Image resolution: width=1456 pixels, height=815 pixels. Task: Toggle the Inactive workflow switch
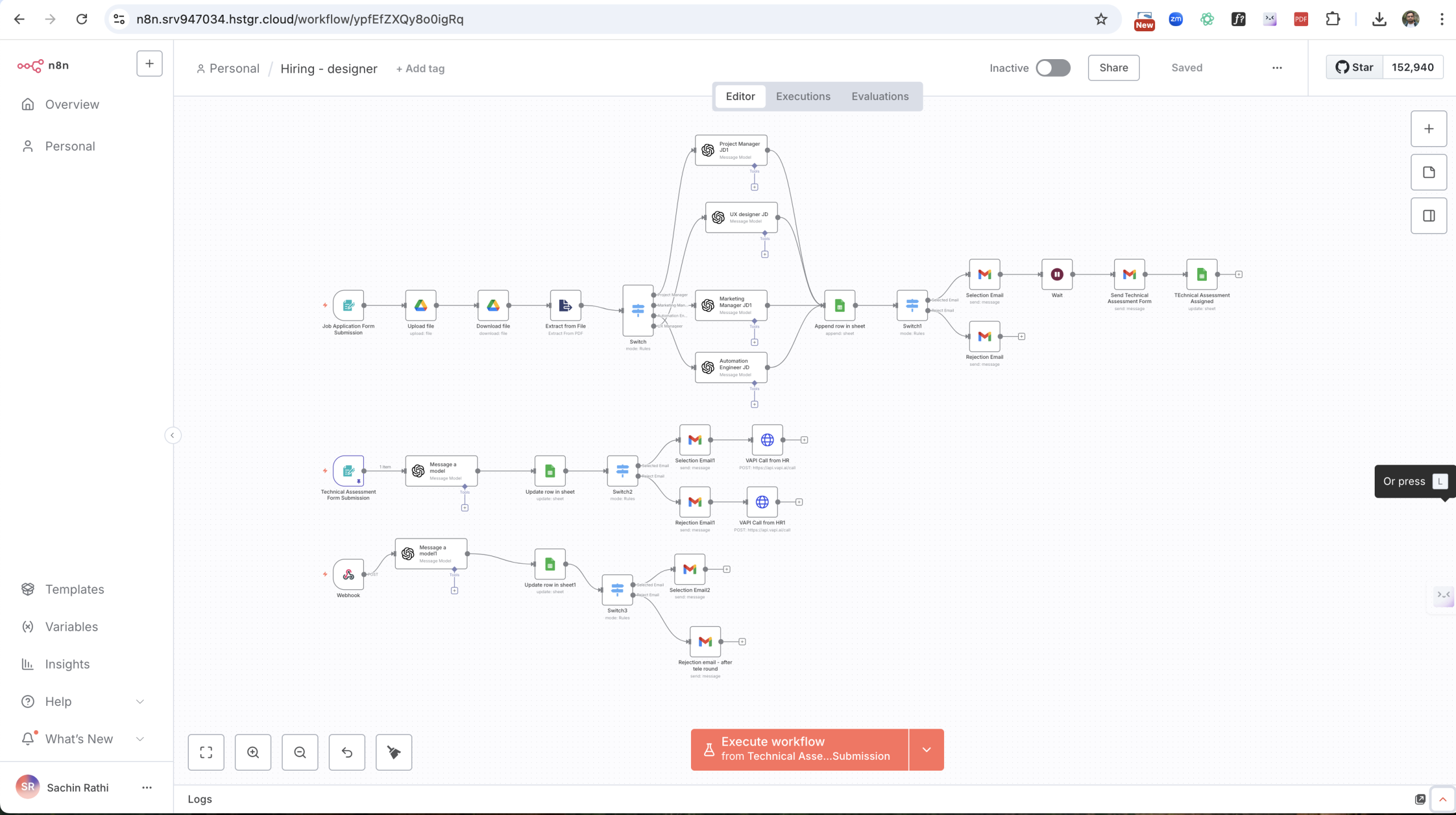click(1053, 68)
